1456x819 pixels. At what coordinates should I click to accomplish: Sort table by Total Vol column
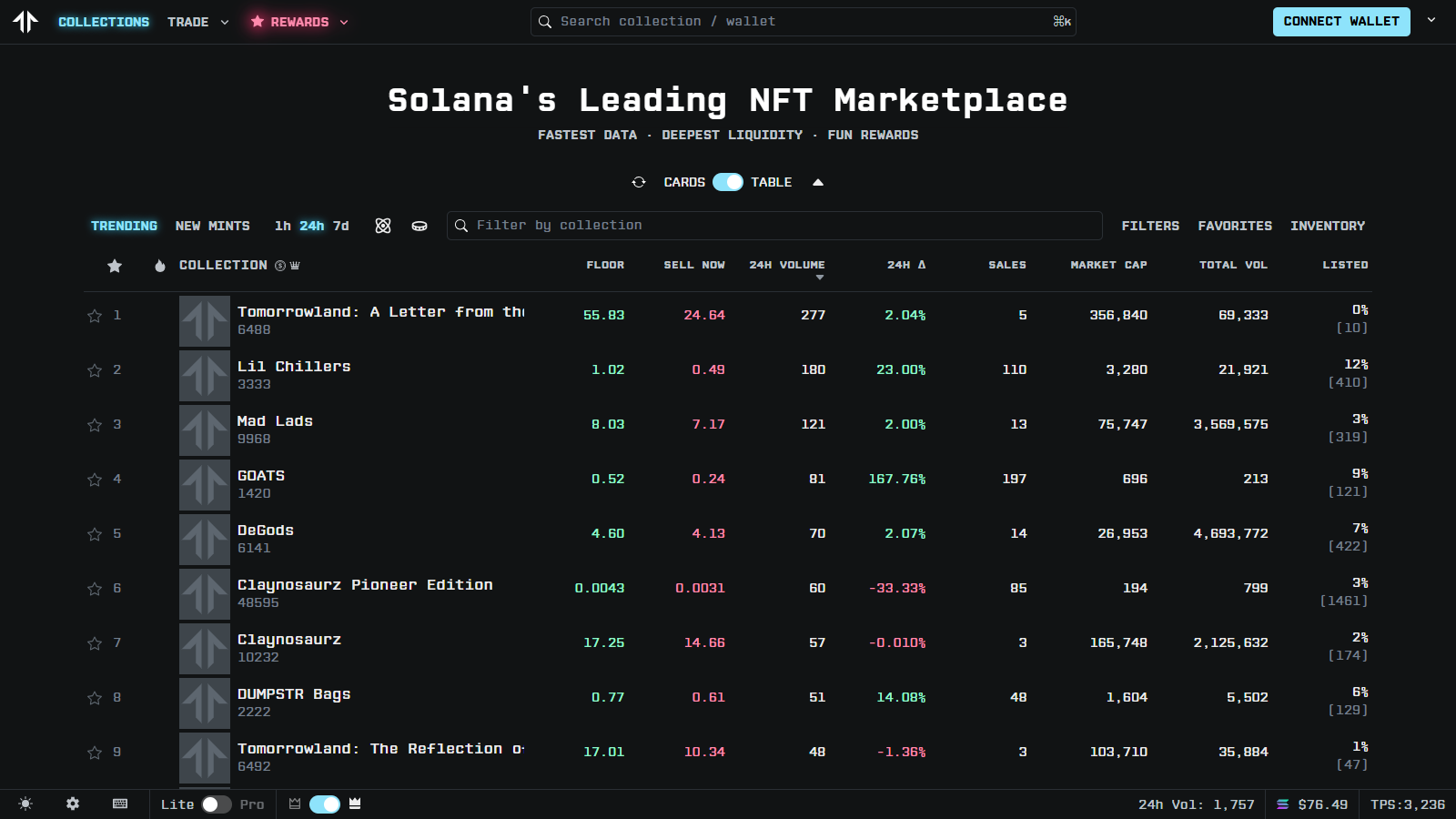coord(1233,265)
